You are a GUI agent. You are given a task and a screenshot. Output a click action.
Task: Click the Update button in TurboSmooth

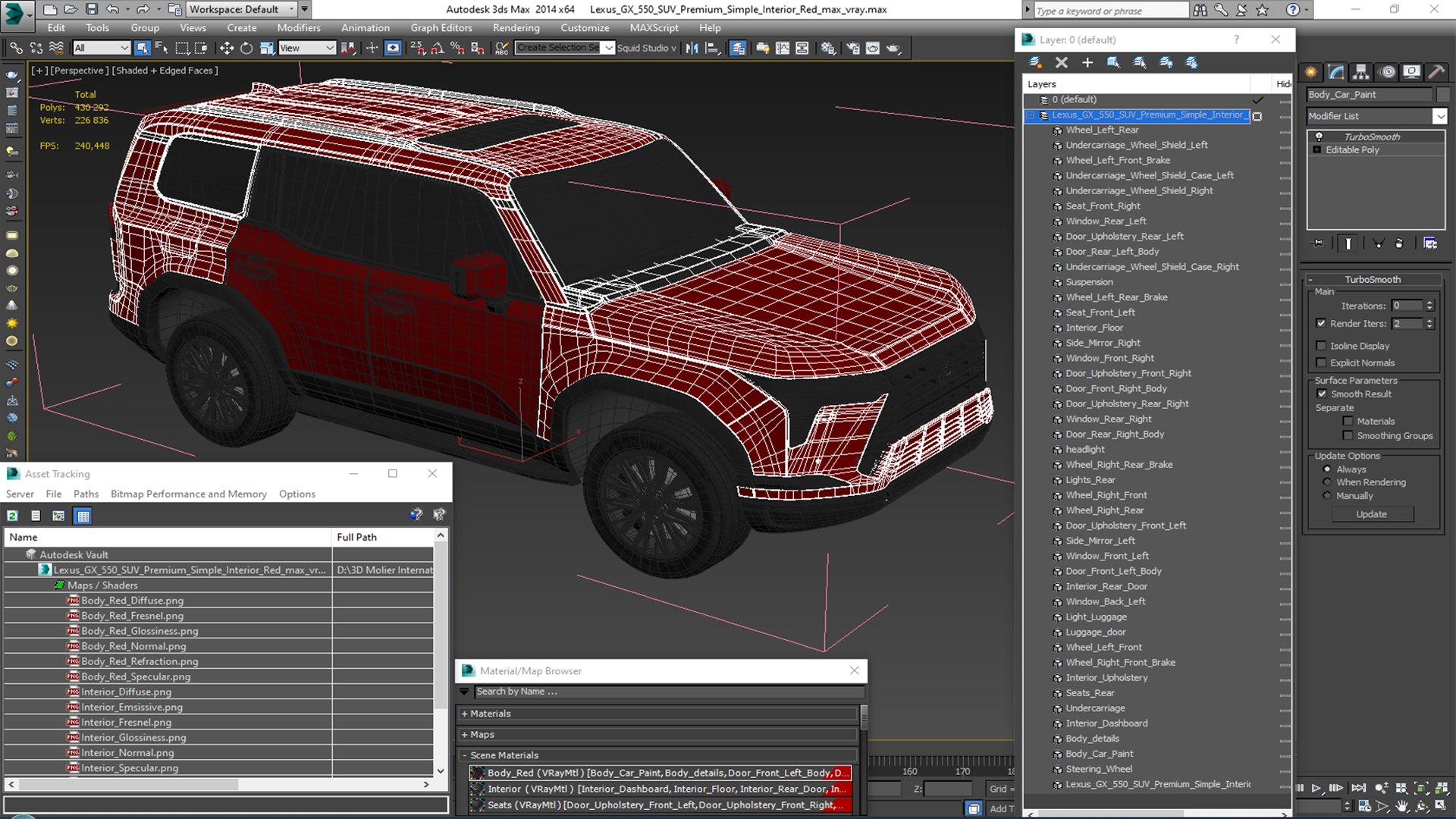(1372, 514)
